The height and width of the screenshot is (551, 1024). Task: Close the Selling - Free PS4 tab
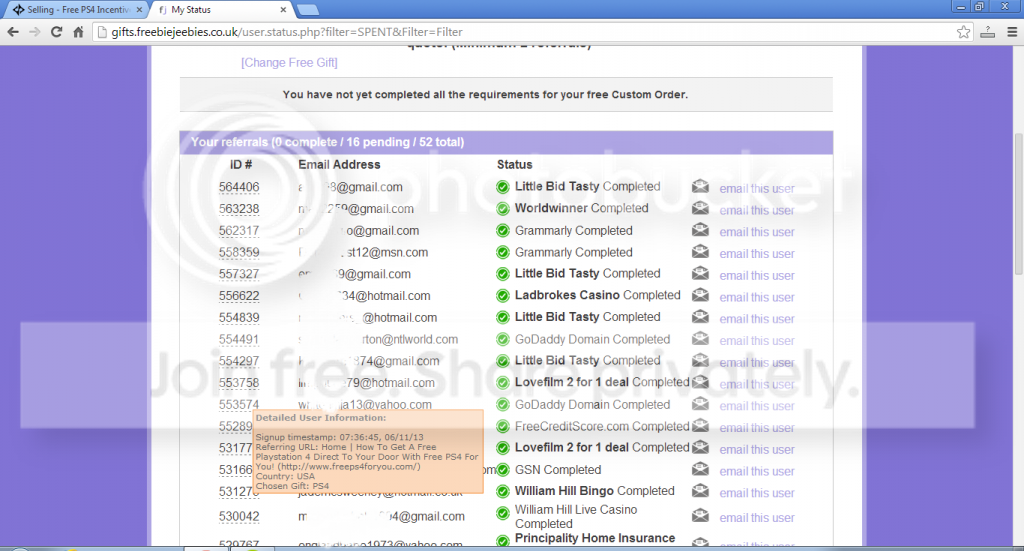[x=139, y=10]
